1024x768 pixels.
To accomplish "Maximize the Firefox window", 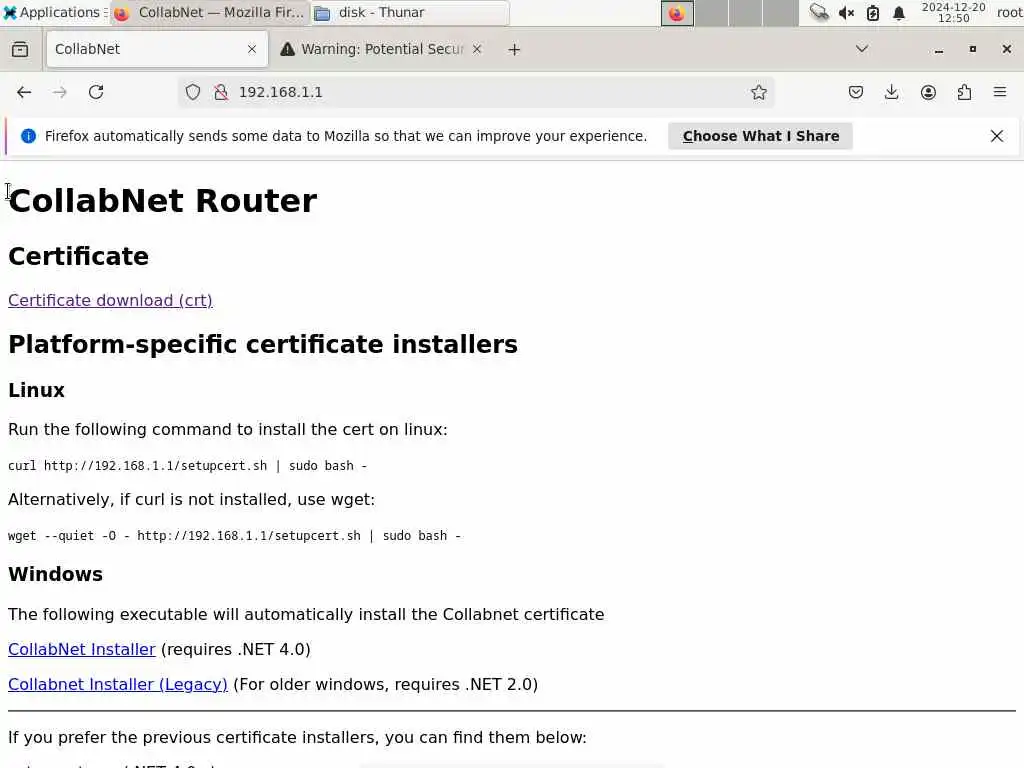I will (972, 49).
